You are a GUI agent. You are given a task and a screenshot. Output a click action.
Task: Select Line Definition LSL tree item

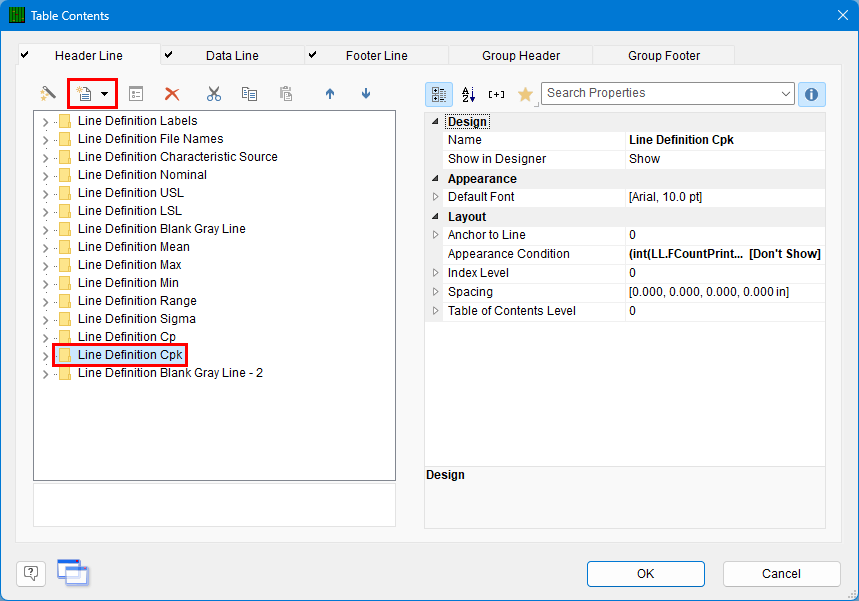[129, 211]
